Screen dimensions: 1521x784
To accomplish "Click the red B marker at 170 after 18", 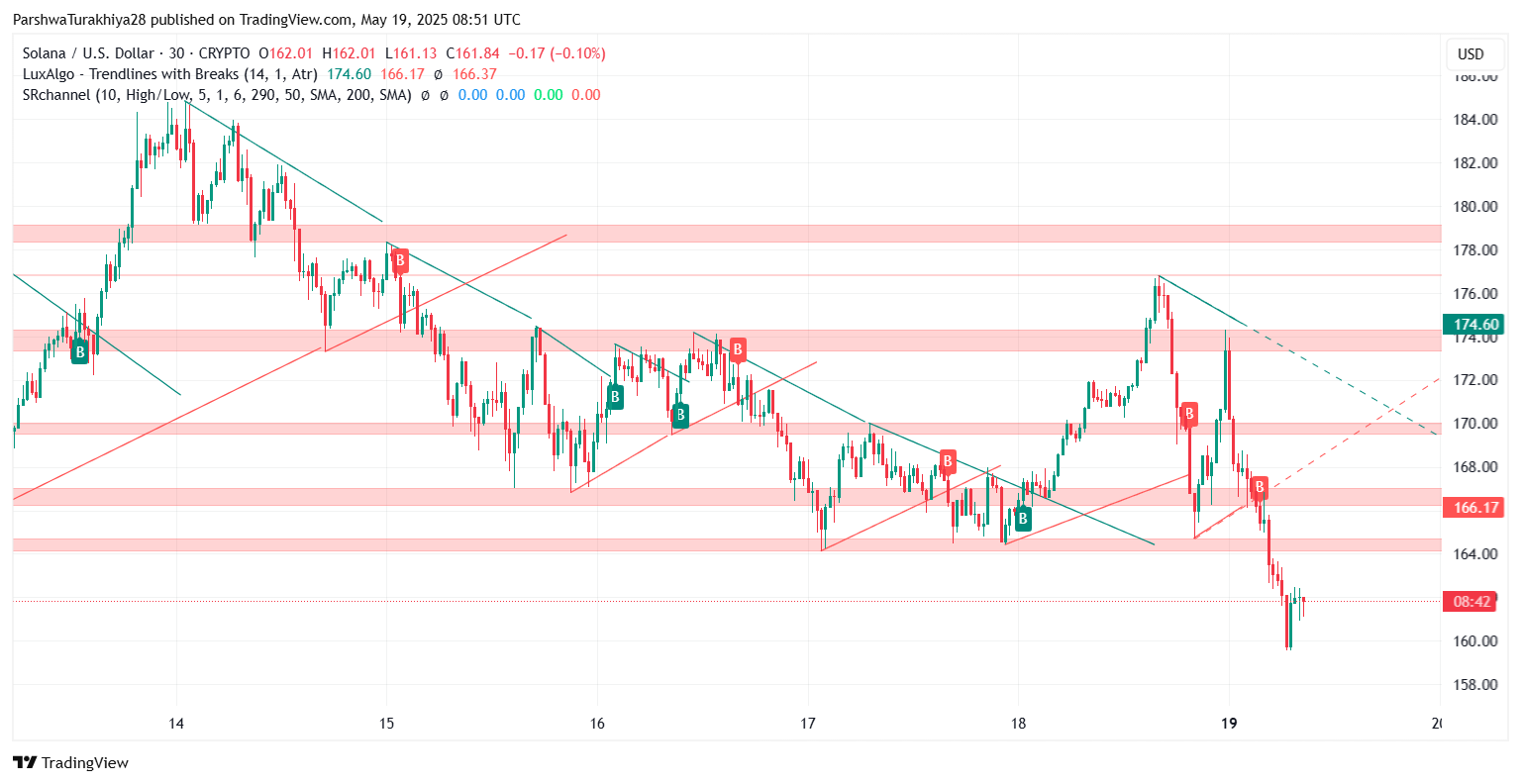I will (1188, 414).
